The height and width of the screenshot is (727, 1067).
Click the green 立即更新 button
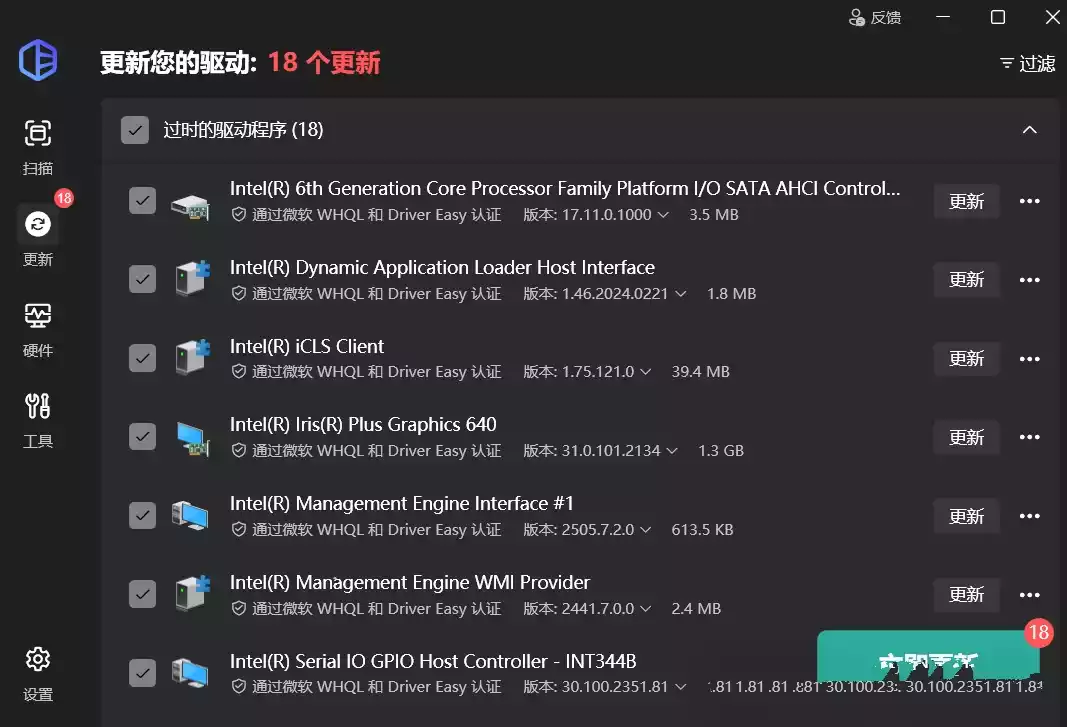925,657
